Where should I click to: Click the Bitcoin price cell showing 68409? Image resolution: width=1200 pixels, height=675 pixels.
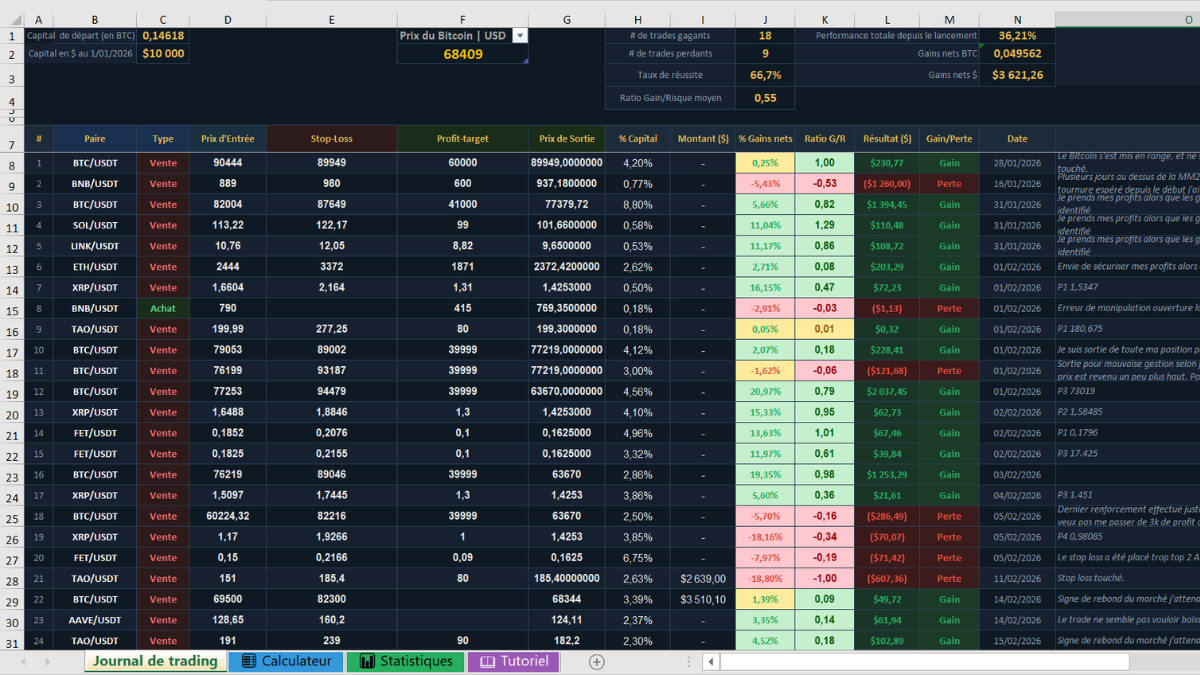tap(462, 54)
